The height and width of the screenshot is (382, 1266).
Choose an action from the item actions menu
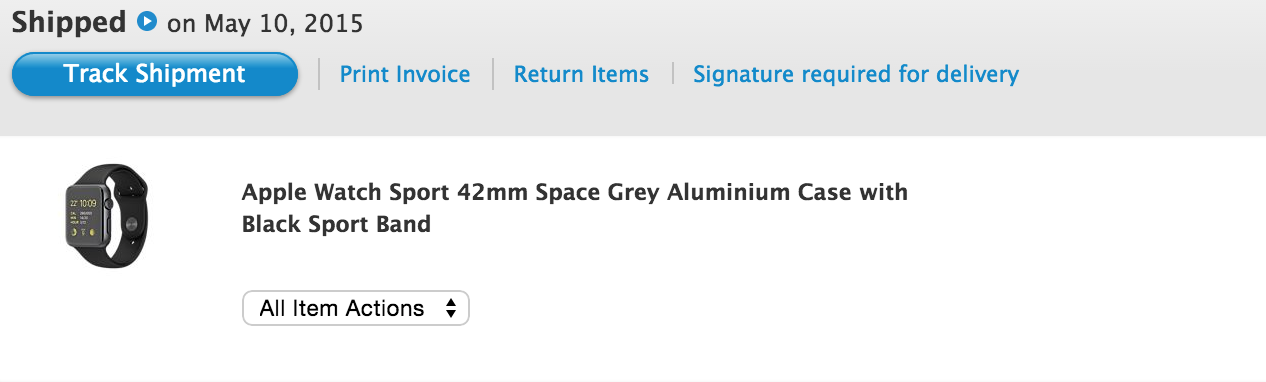coord(356,308)
